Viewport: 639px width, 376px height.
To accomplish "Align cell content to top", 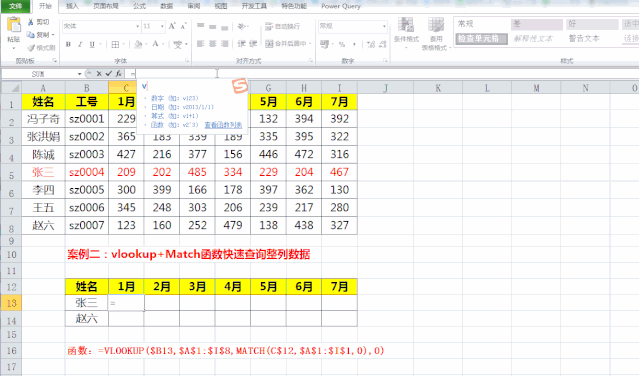I will pyautogui.click(x=201, y=26).
